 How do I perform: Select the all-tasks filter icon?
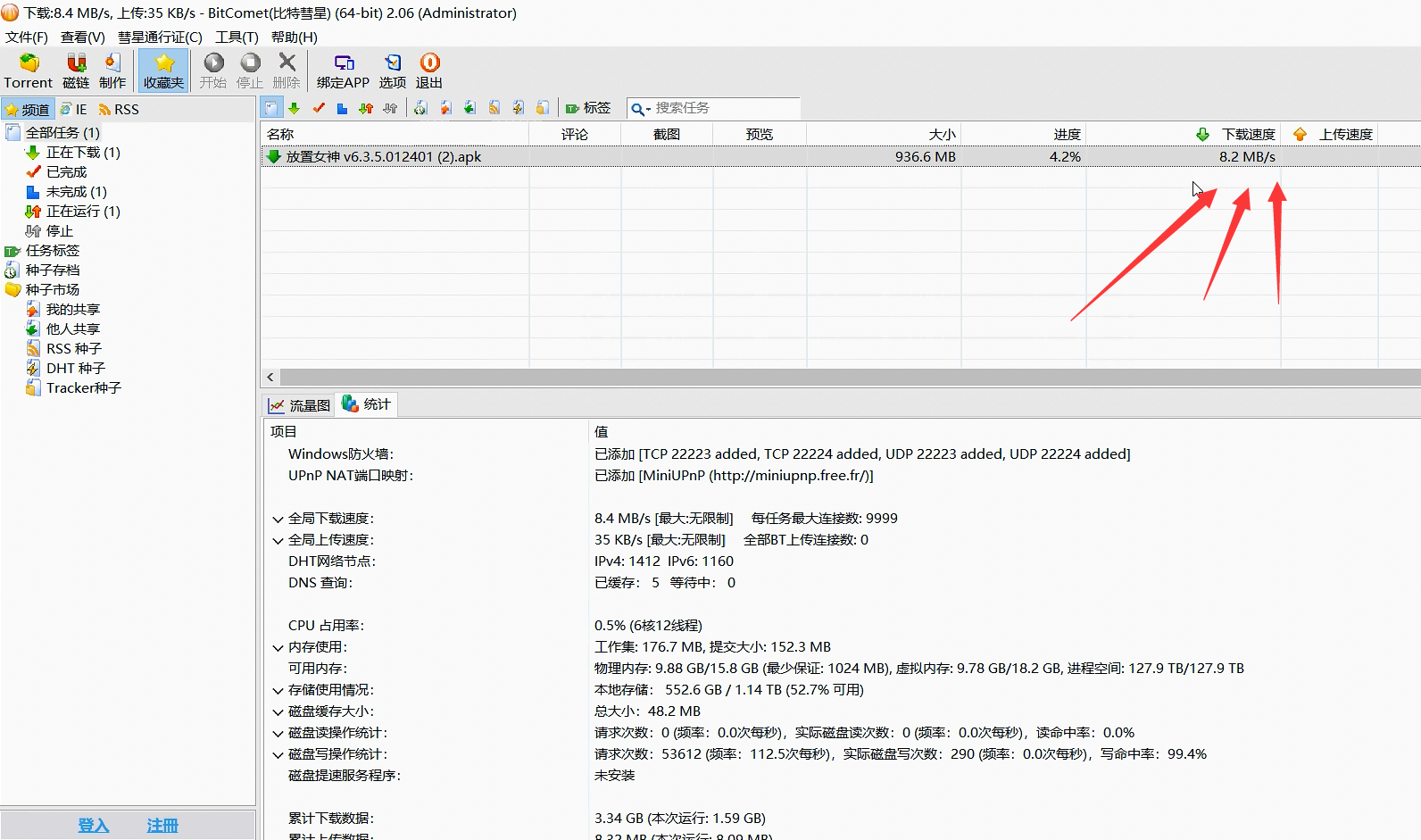(271, 108)
